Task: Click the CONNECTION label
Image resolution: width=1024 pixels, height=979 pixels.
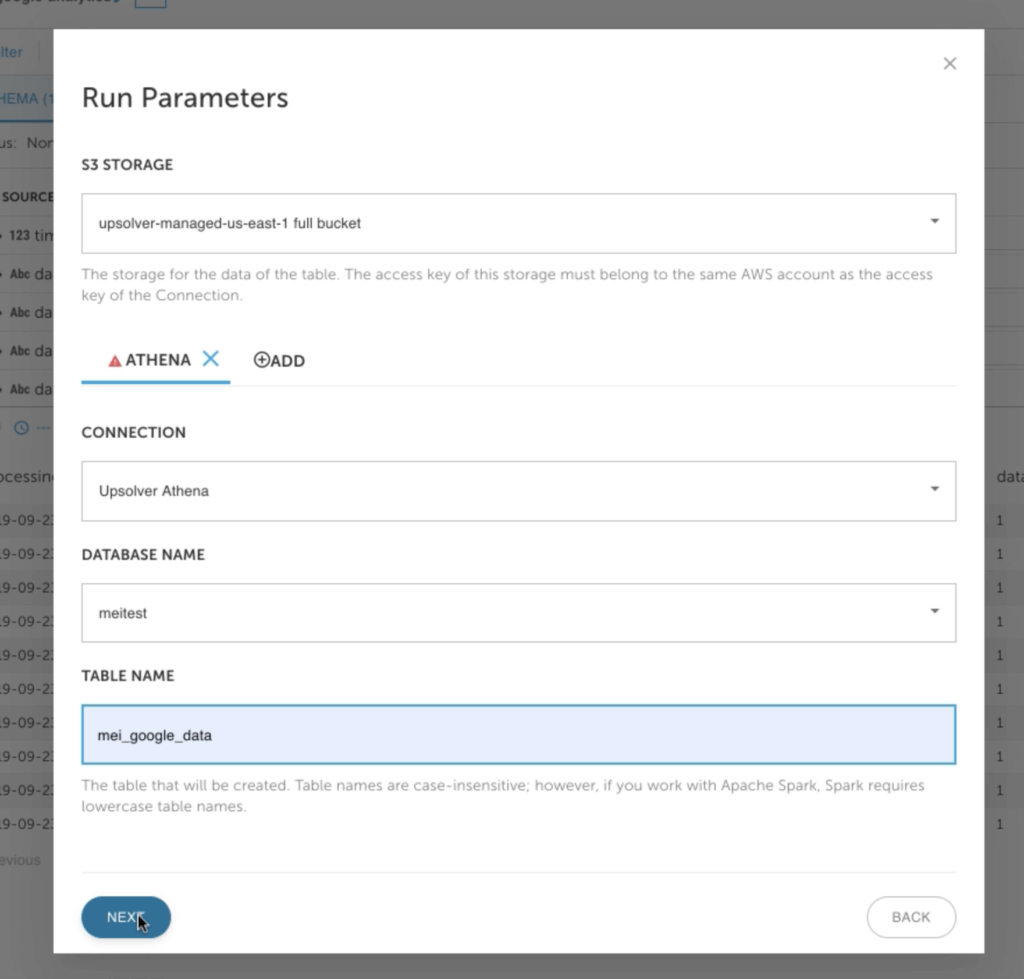Action: (x=134, y=432)
